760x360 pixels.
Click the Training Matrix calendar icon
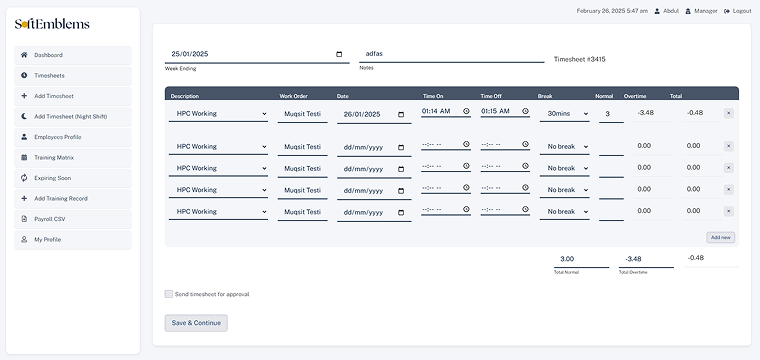(x=24, y=157)
